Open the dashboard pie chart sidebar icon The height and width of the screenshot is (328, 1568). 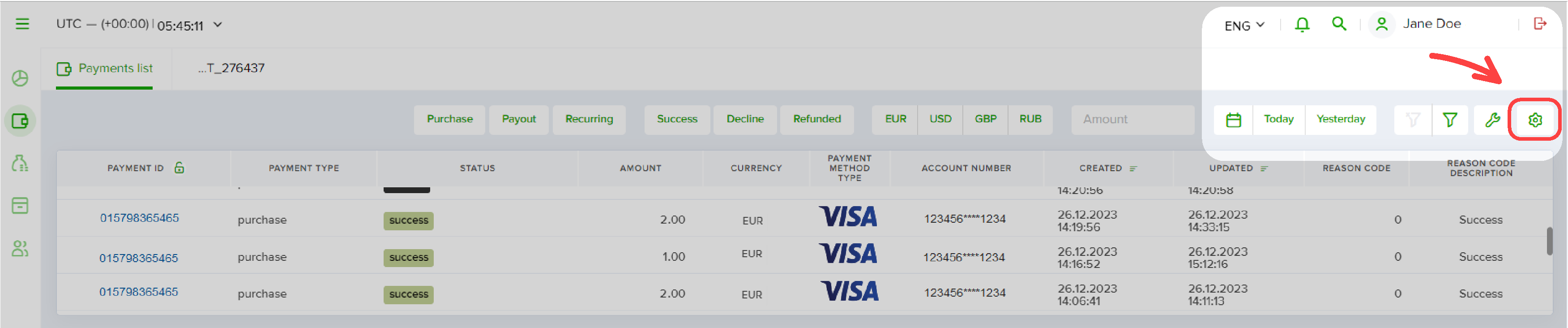(x=20, y=79)
